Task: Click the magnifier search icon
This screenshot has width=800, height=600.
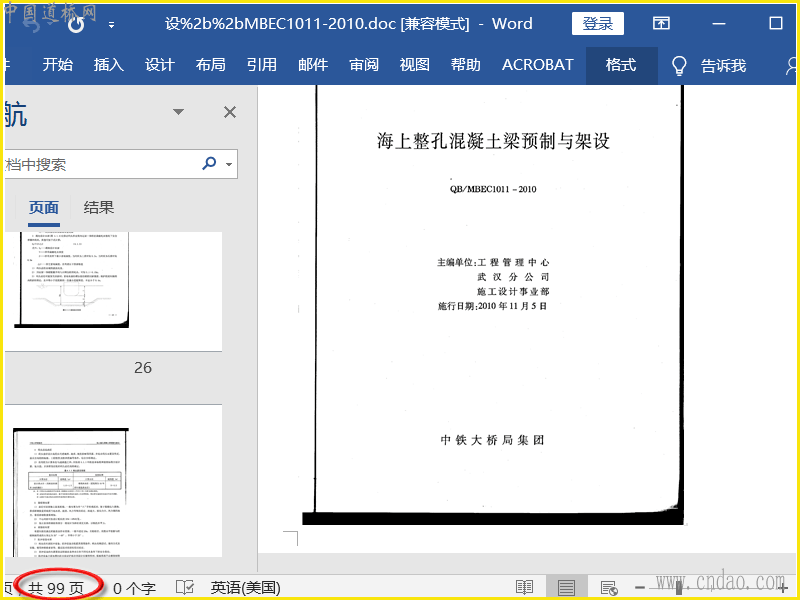Action: (x=209, y=163)
